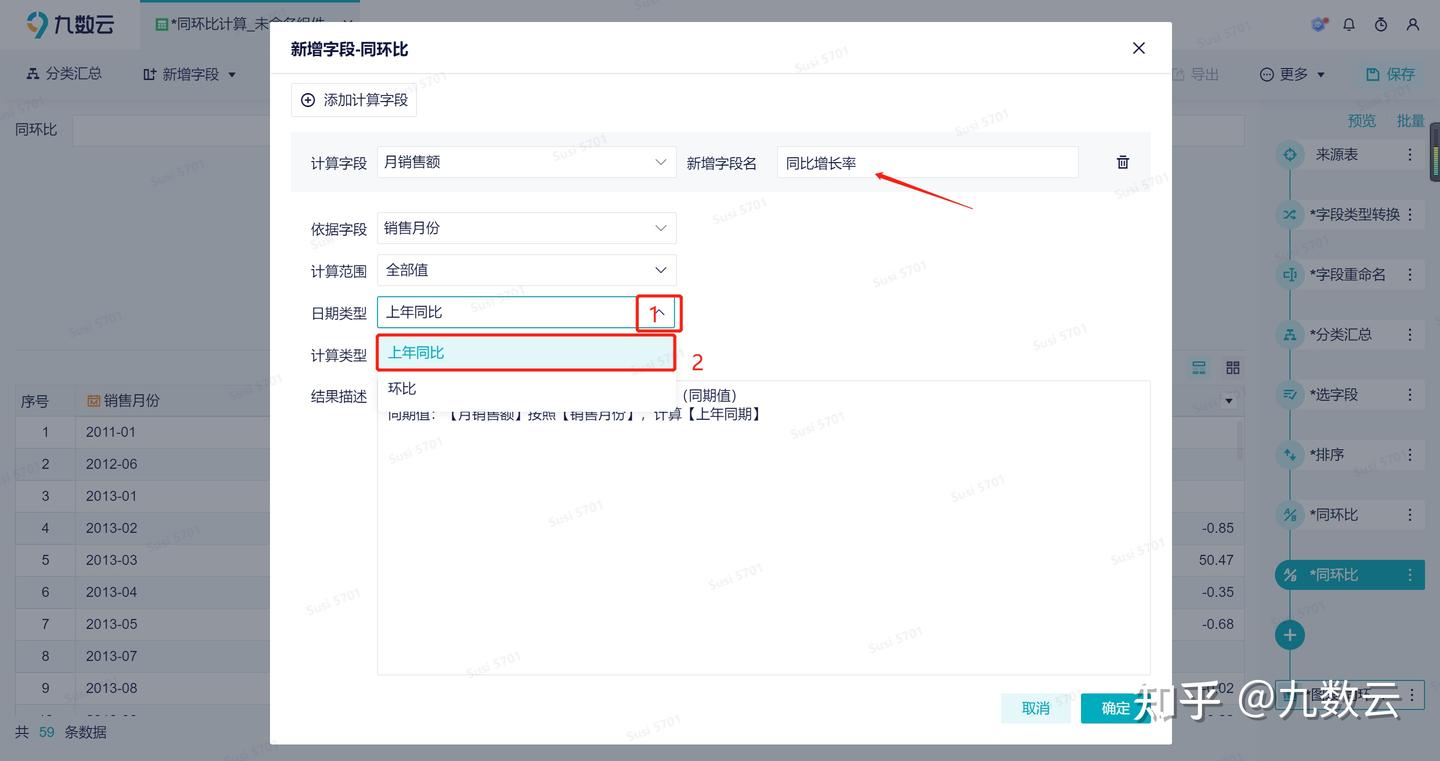Select the 排序 step icon
Viewport: 1440px width, 761px height.
(1290, 454)
